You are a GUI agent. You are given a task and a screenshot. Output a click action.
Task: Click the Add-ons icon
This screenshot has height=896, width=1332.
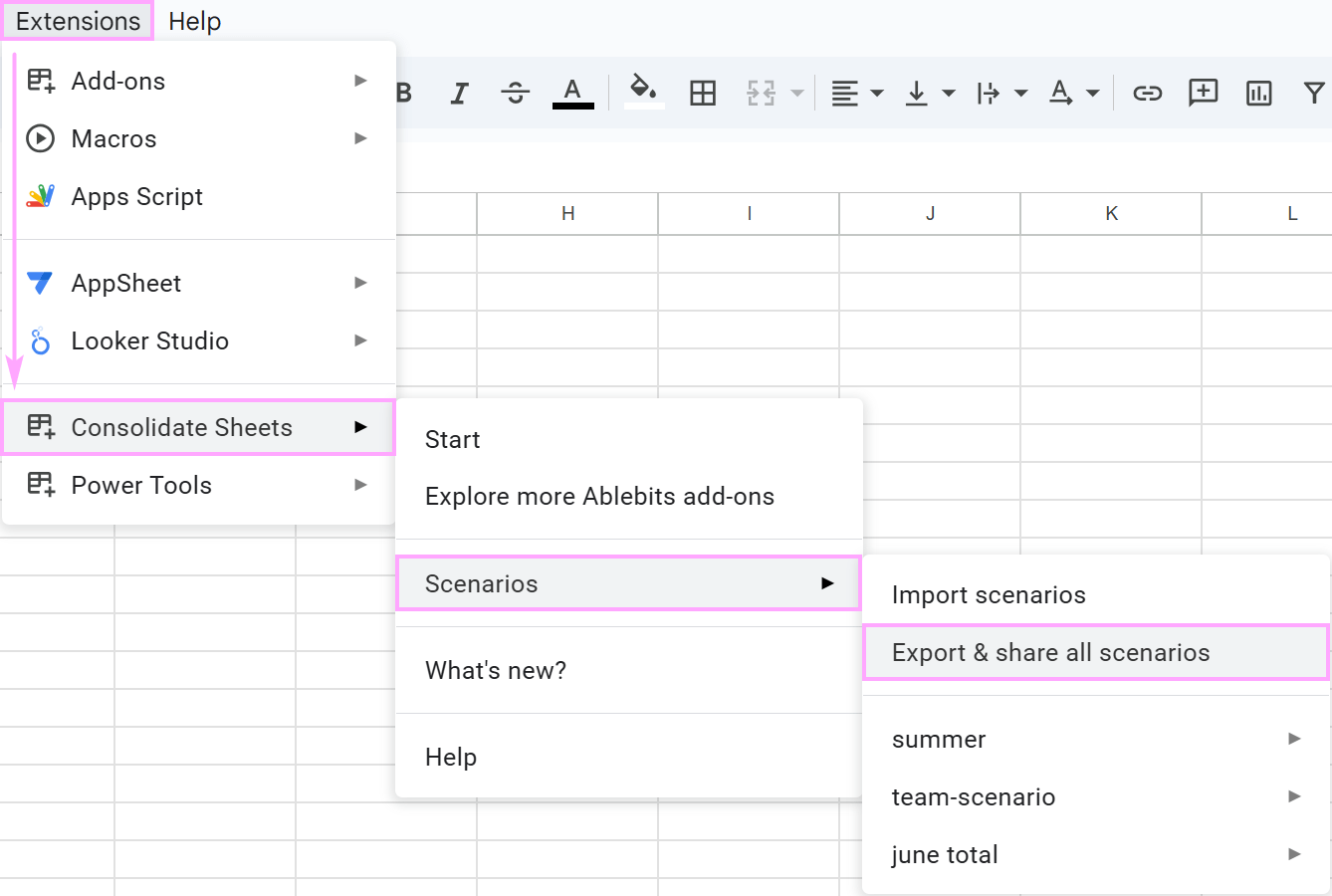tap(41, 81)
